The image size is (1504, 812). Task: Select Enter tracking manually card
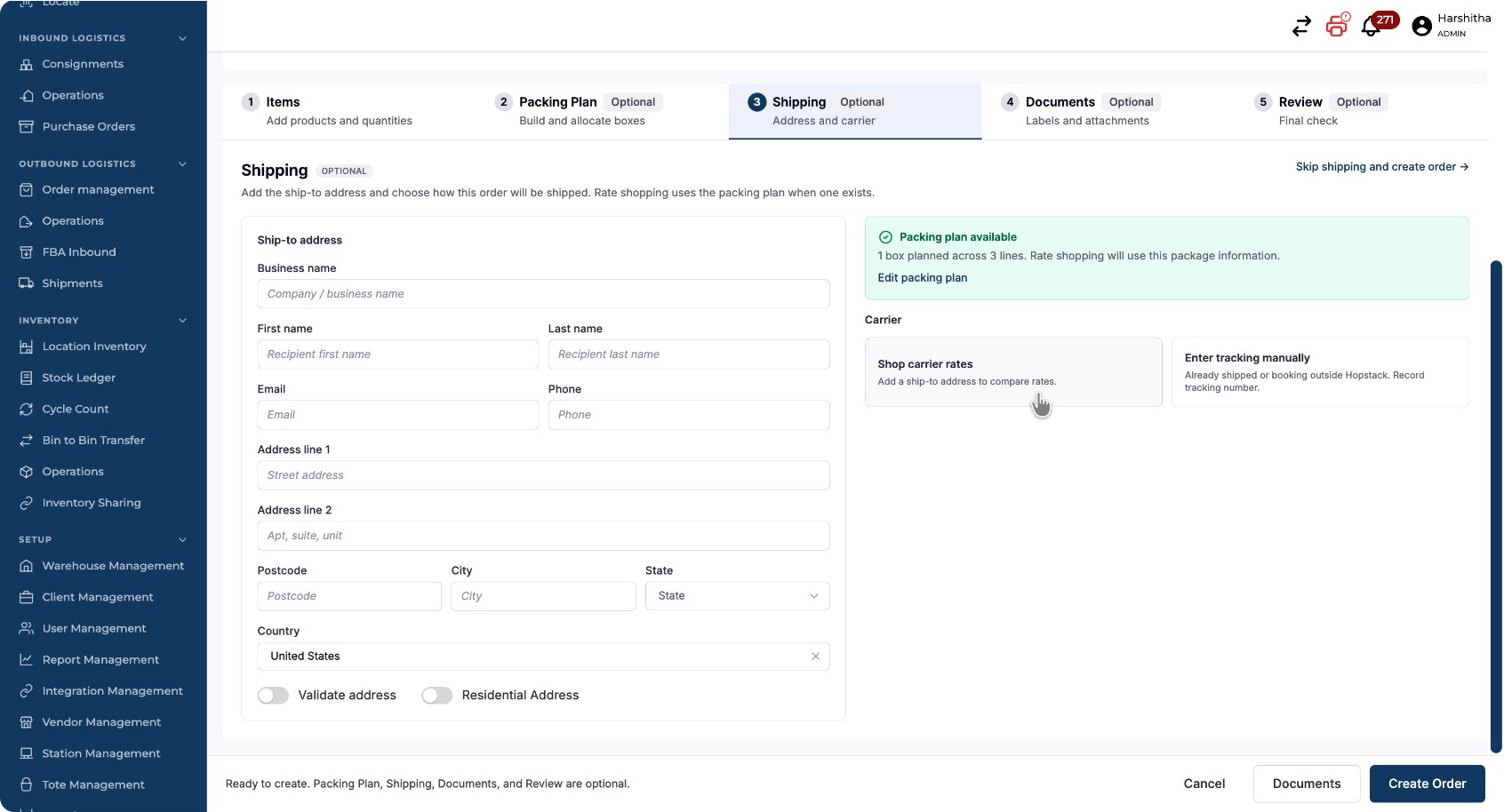click(1320, 372)
